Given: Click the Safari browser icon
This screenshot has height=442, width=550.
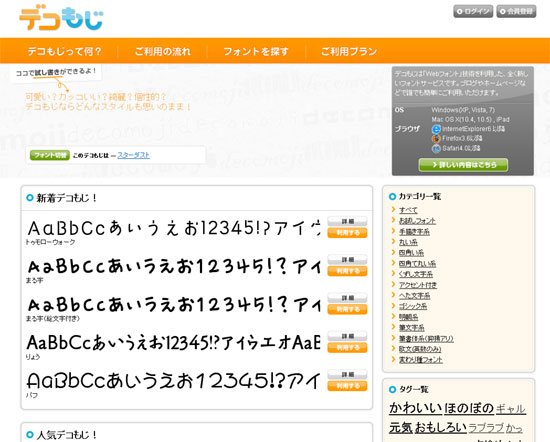Looking at the screenshot, I should point(436,148).
